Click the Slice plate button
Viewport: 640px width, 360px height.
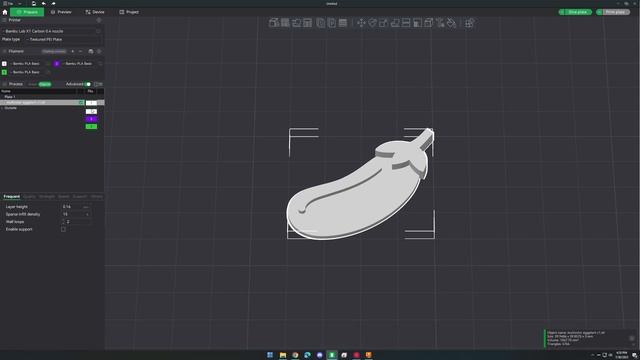578,12
